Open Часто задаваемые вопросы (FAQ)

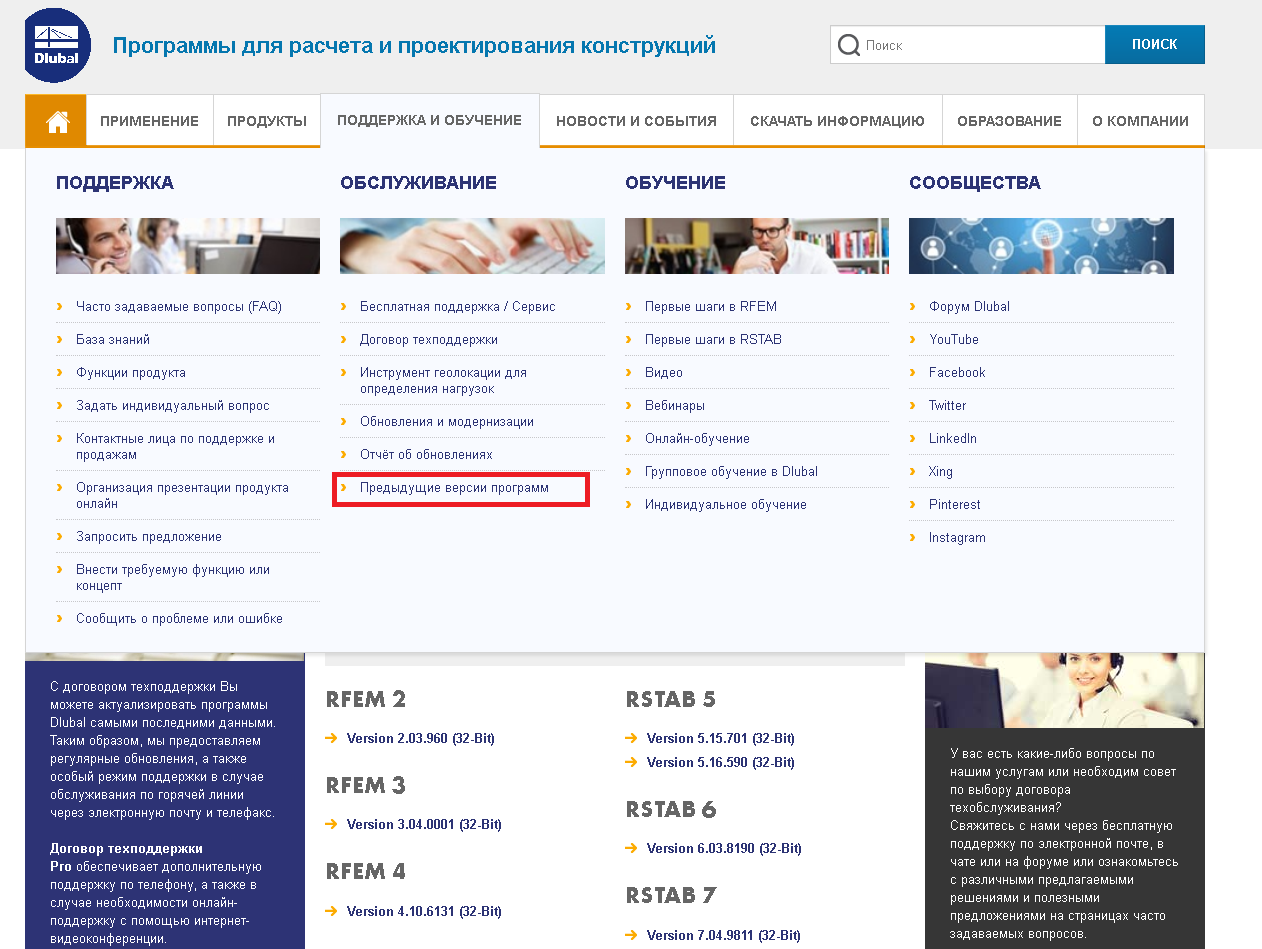(x=178, y=306)
